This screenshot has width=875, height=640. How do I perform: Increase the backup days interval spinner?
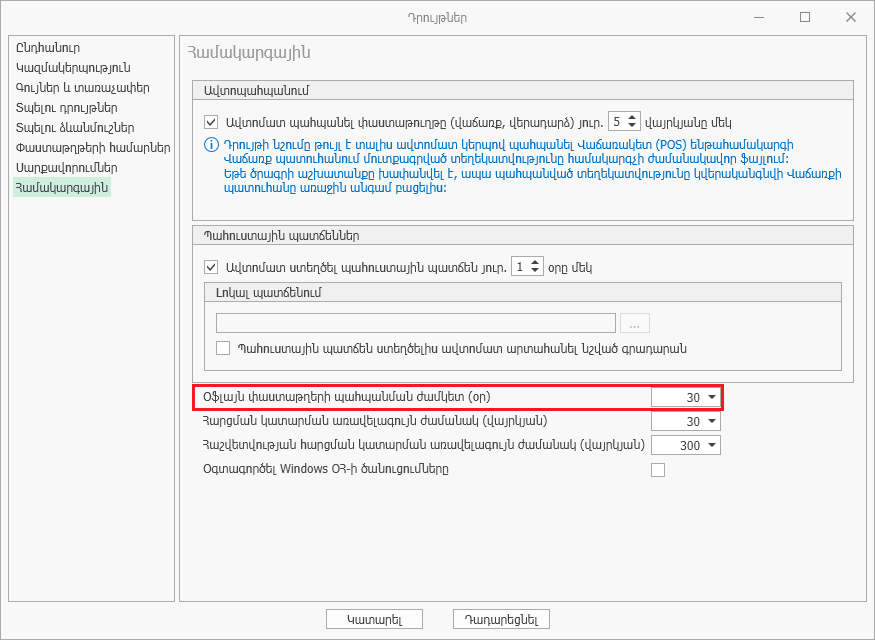click(534, 263)
